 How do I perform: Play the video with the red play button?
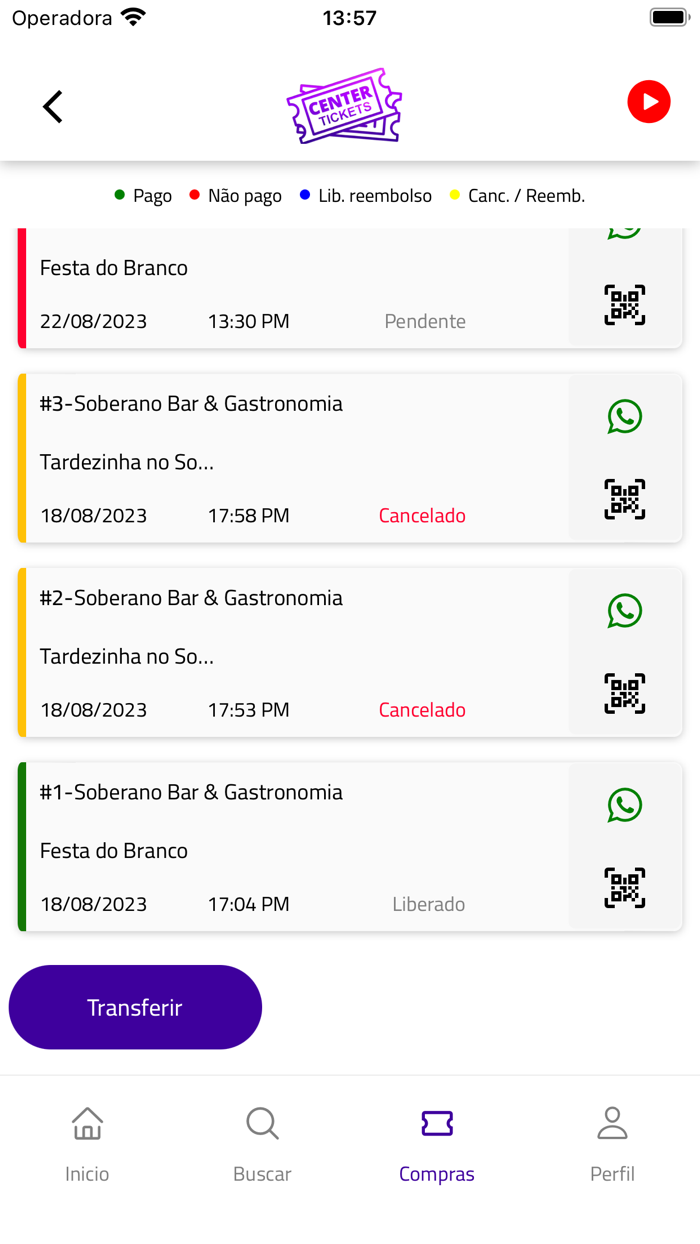pos(648,101)
